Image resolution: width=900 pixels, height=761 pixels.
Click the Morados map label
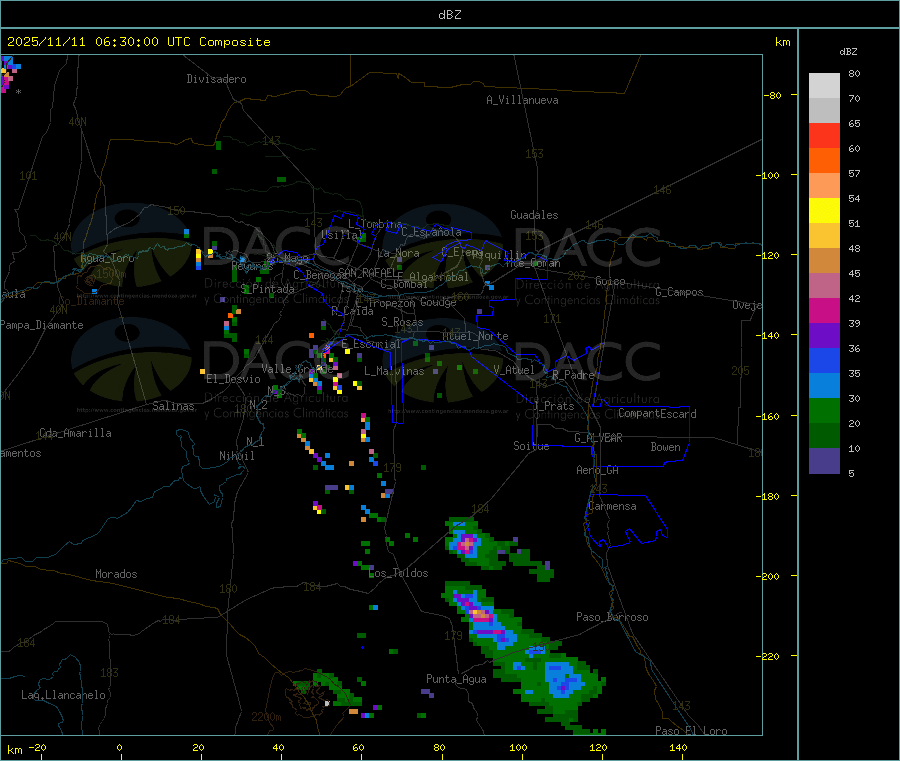(x=116, y=574)
